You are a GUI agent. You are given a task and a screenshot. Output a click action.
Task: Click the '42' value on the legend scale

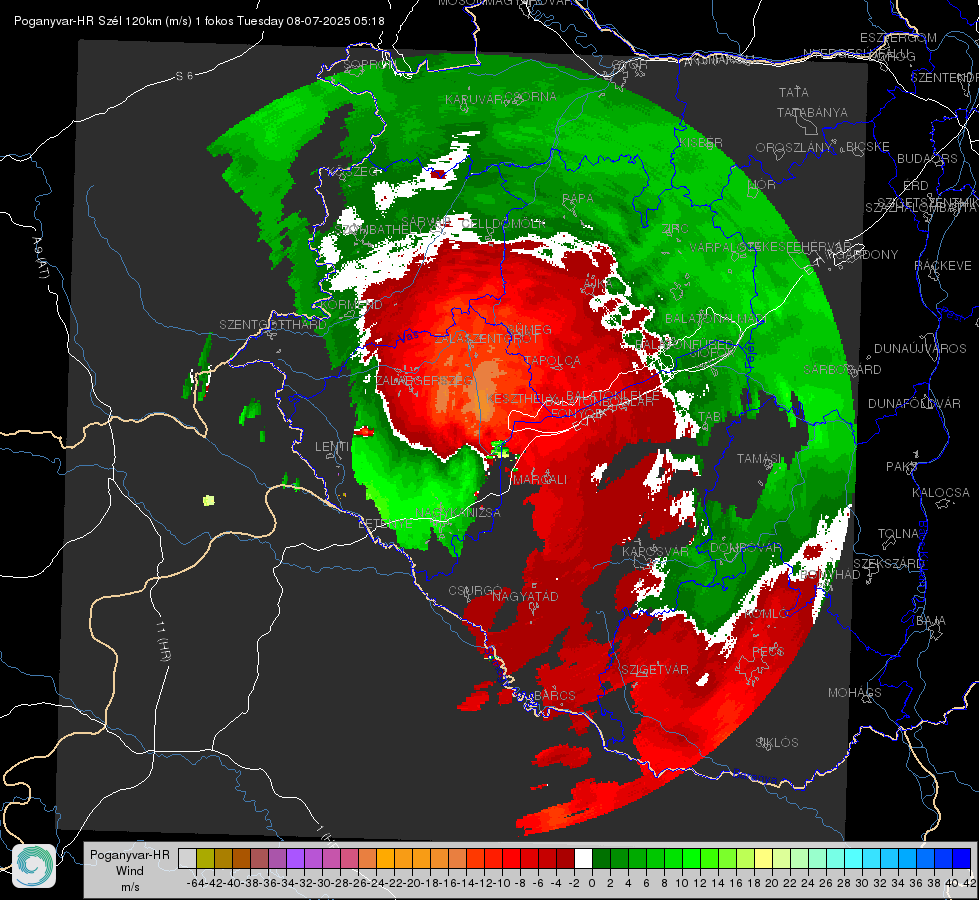pos(970,883)
